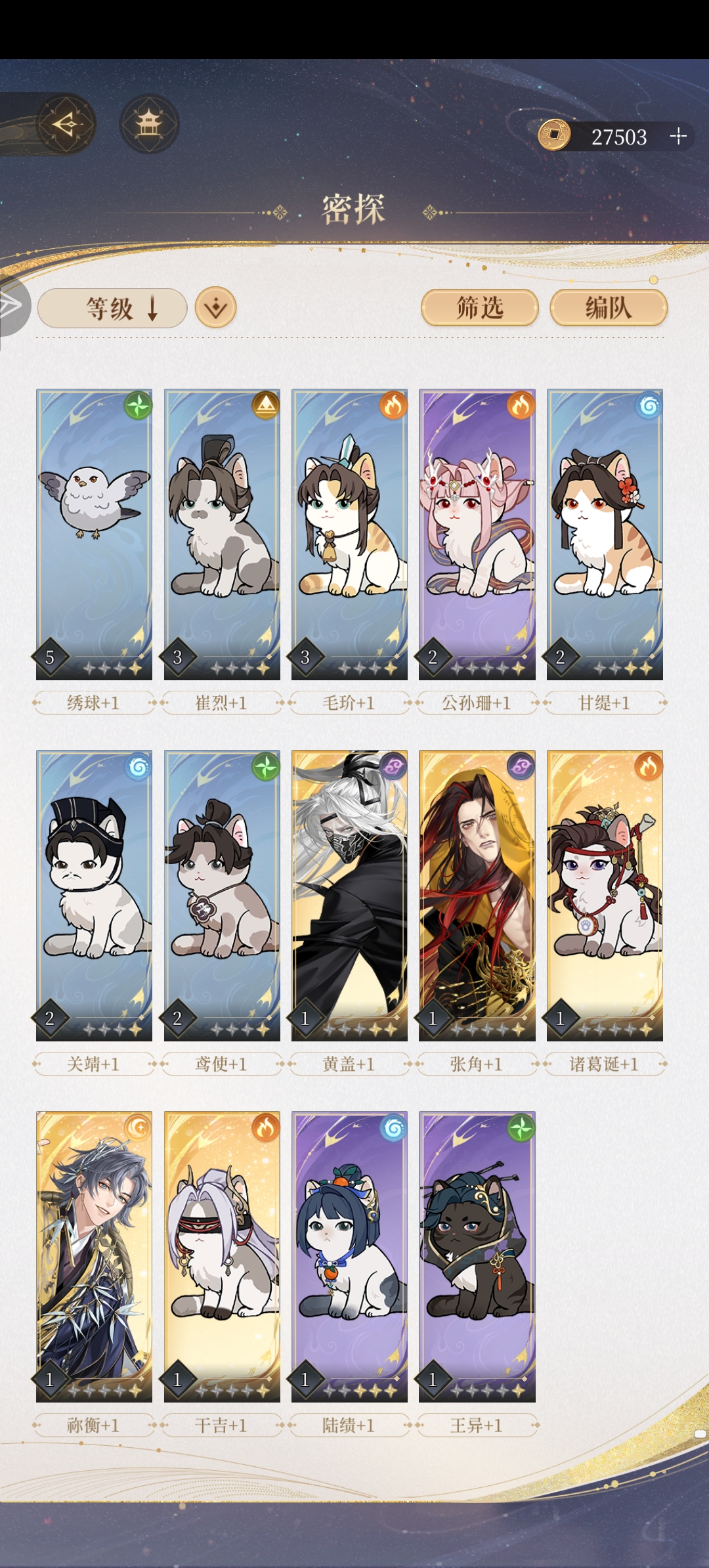Expand the round sort options chevron button

215,307
